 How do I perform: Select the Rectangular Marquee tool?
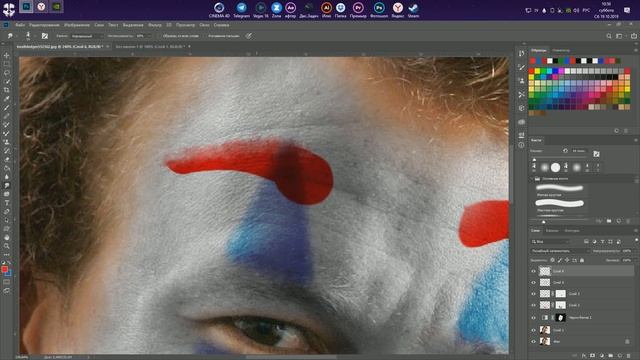6,64
